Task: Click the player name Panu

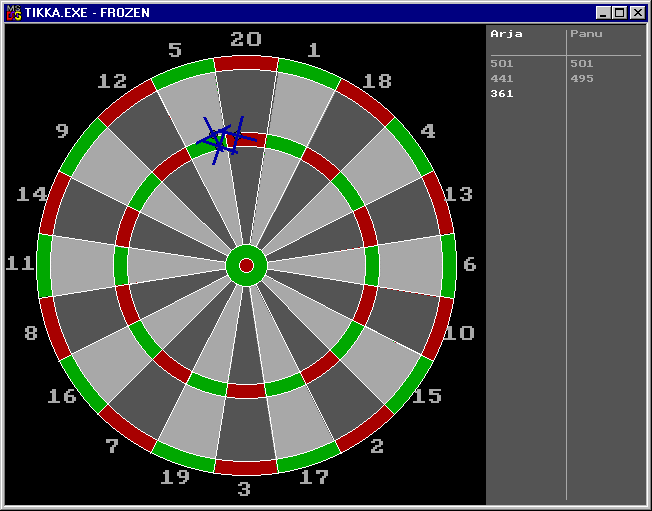Action: 586,34
